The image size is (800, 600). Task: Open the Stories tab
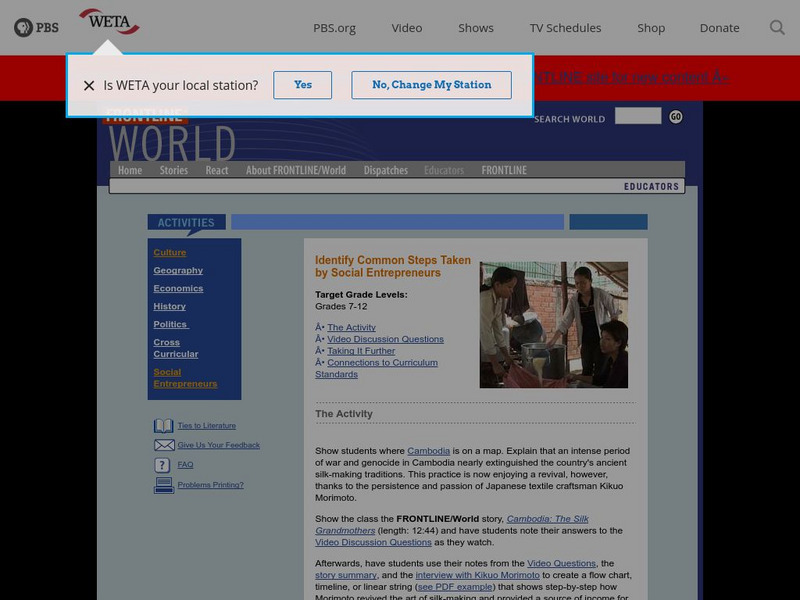tap(173, 170)
